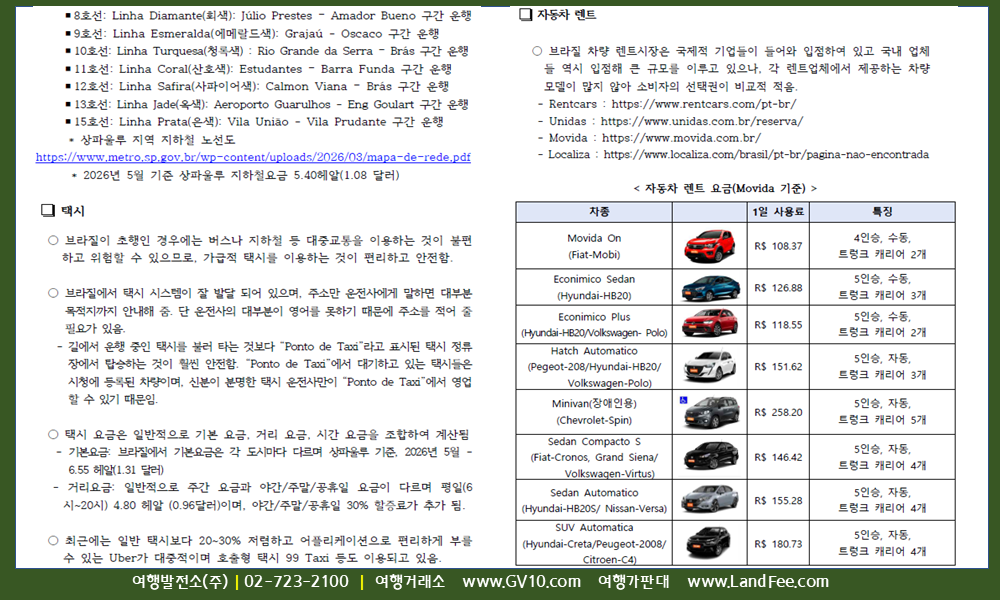Click the price R$ 108.37
The image size is (1000, 600).
tap(778, 246)
